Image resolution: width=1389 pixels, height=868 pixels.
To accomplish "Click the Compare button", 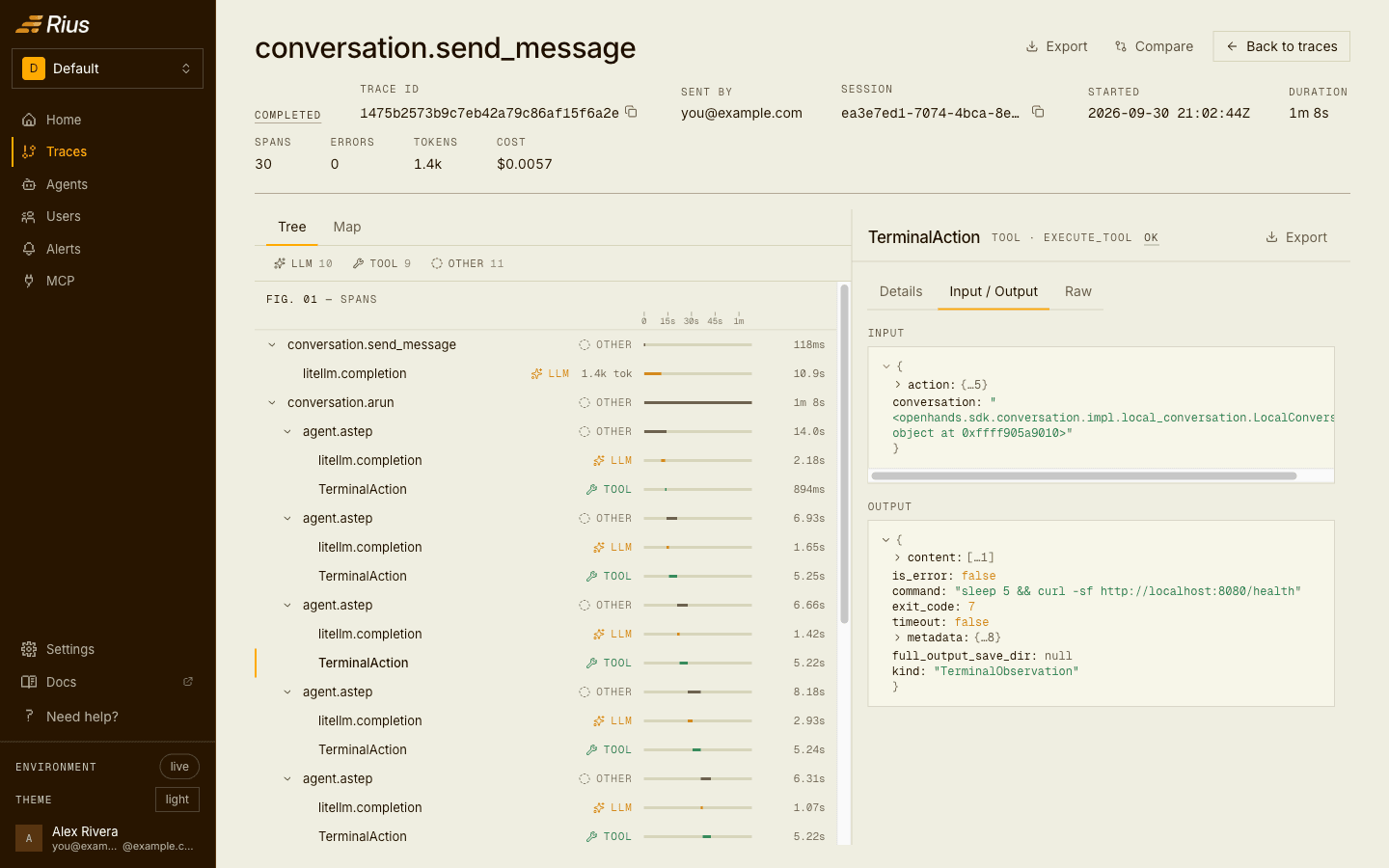I will [1154, 46].
